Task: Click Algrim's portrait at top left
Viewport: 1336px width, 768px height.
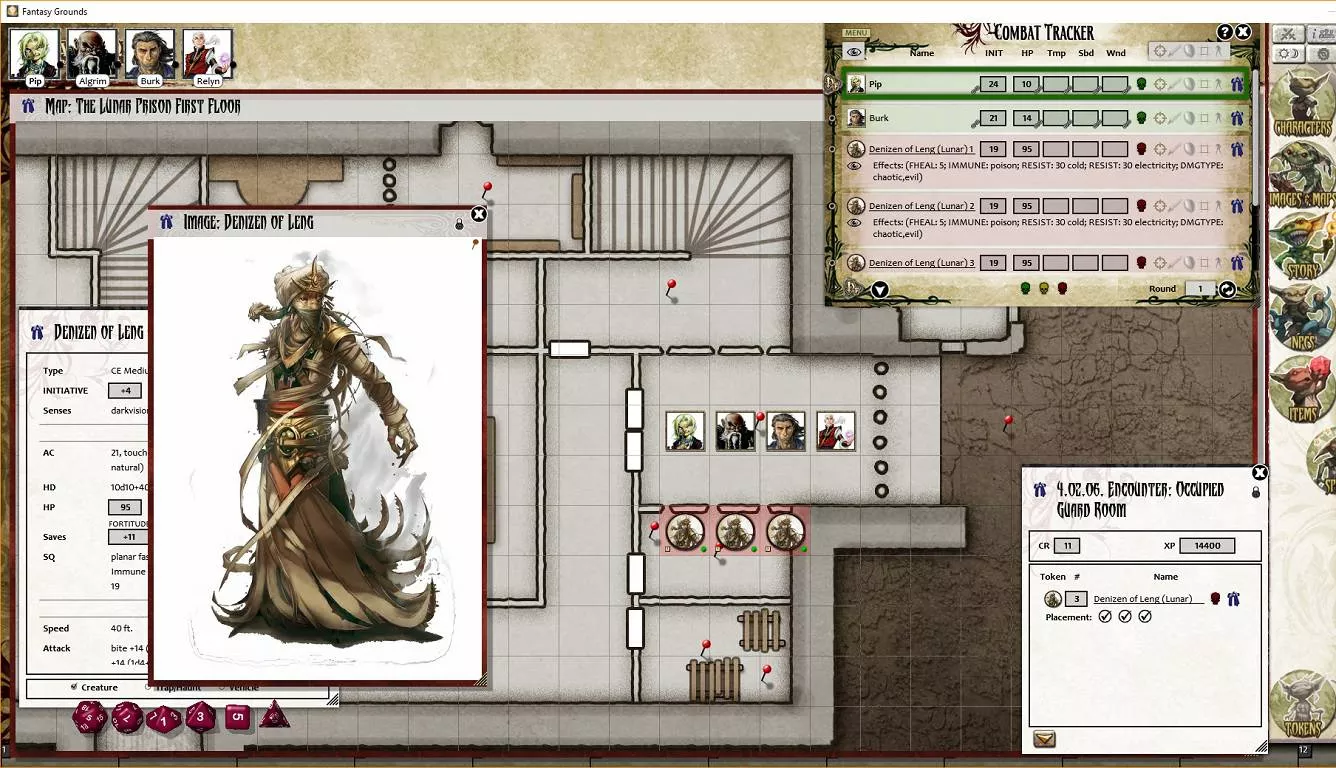Action: pyautogui.click(x=92, y=54)
